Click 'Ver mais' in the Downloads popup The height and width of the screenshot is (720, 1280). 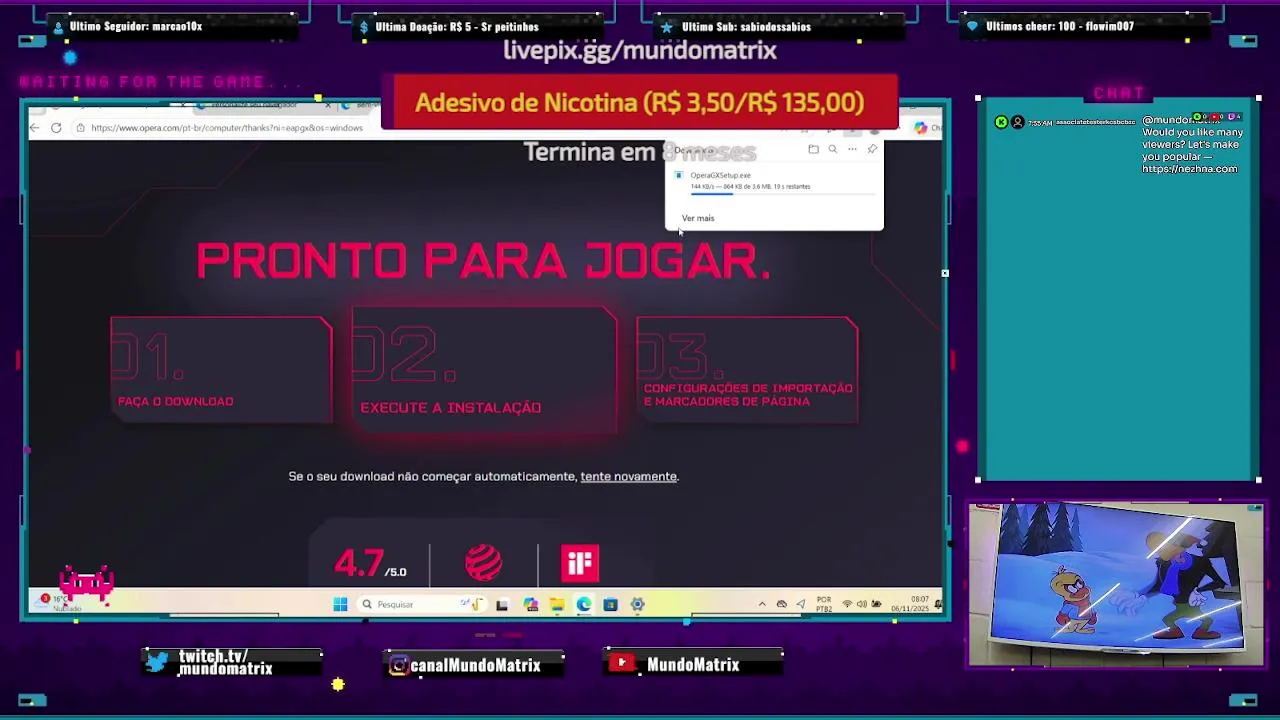(698, 218)
